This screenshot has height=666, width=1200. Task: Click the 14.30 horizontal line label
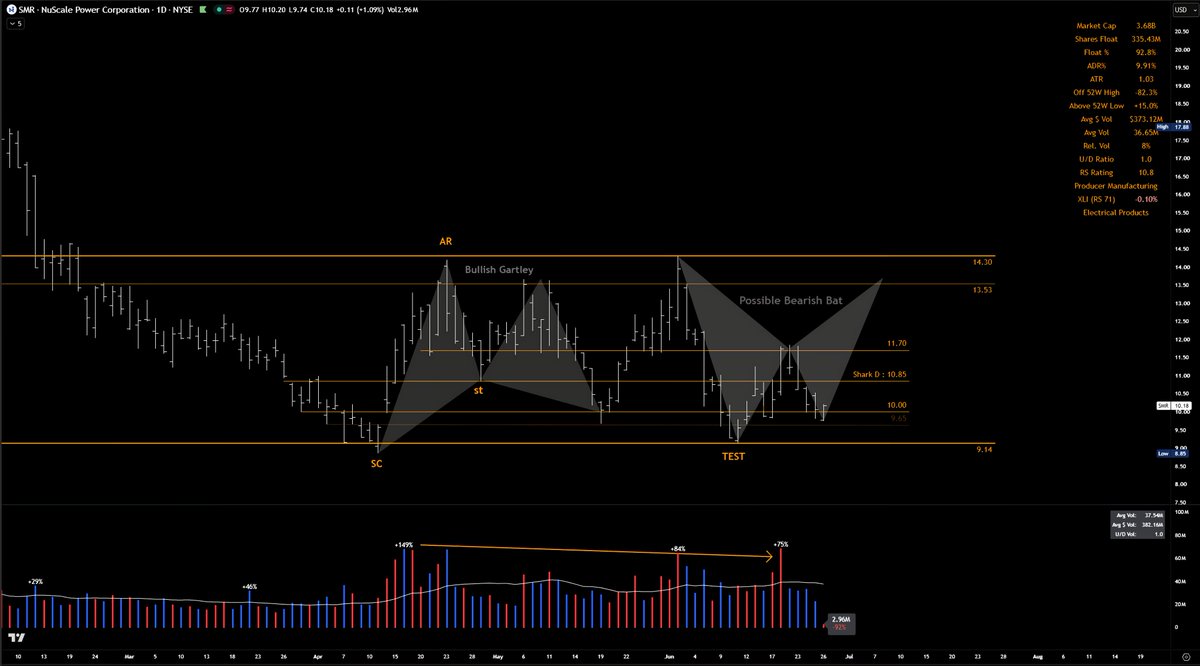(982, 262)
